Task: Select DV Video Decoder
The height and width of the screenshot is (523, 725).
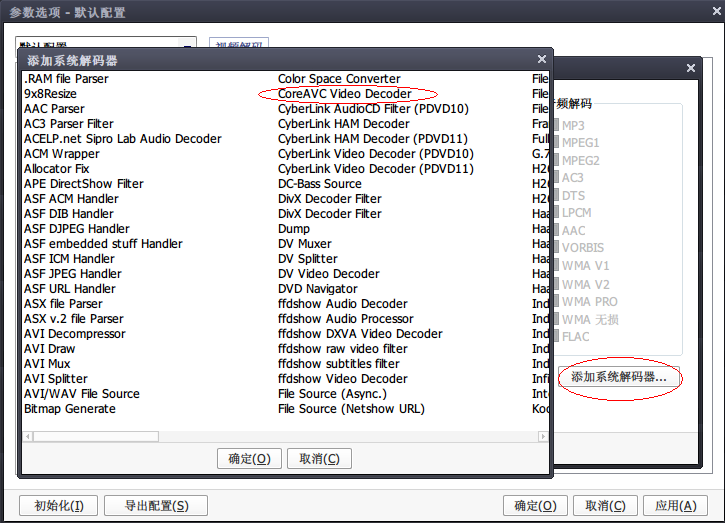Action: tap(329, 274)
